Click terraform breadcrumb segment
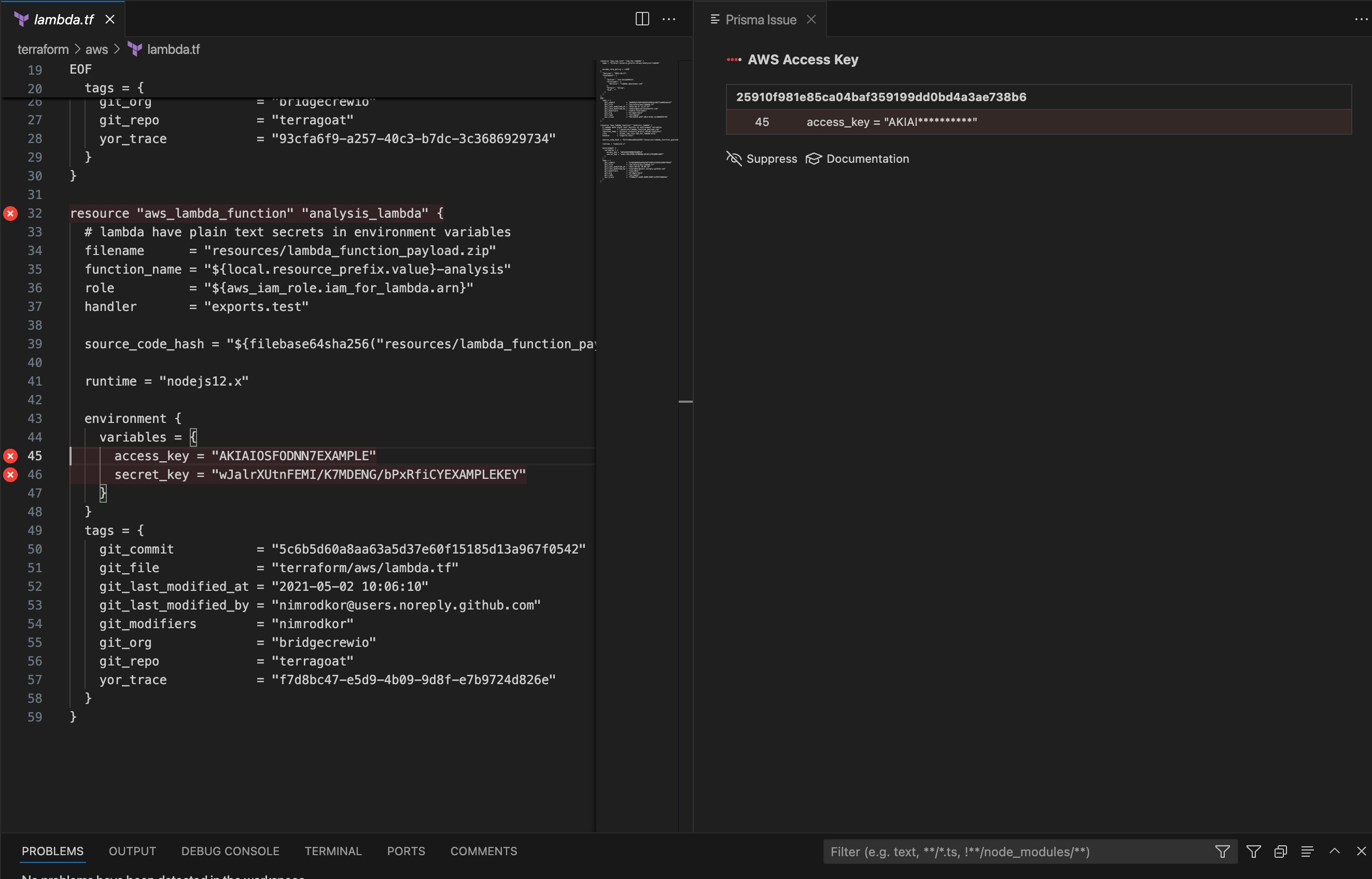 tap(43, 50)
